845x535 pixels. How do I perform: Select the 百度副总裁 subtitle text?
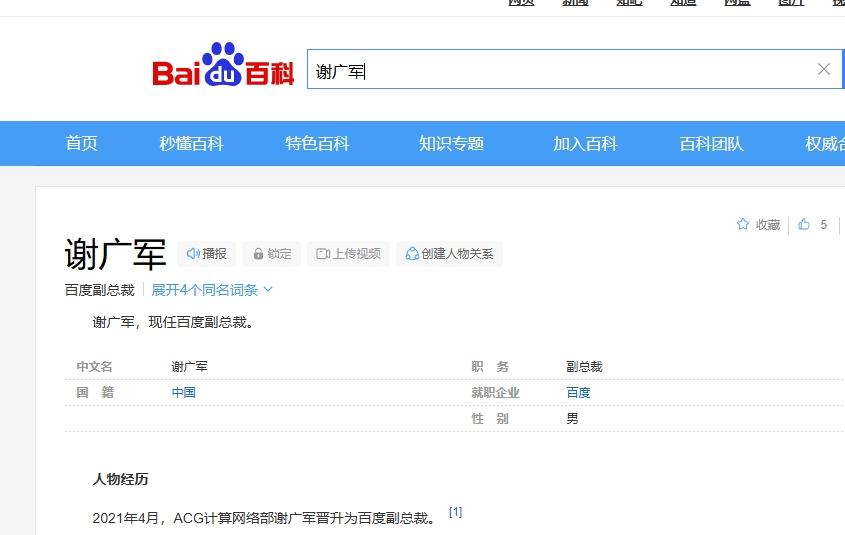pyautogui.click(x=100, y=290)
